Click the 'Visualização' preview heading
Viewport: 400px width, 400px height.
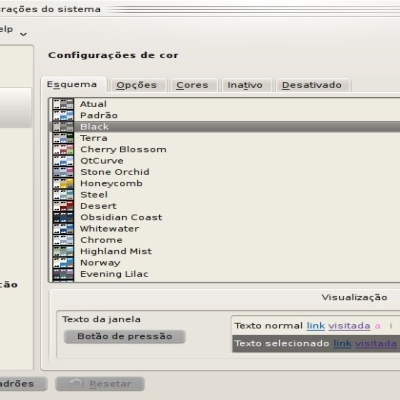tap(354, 297)
